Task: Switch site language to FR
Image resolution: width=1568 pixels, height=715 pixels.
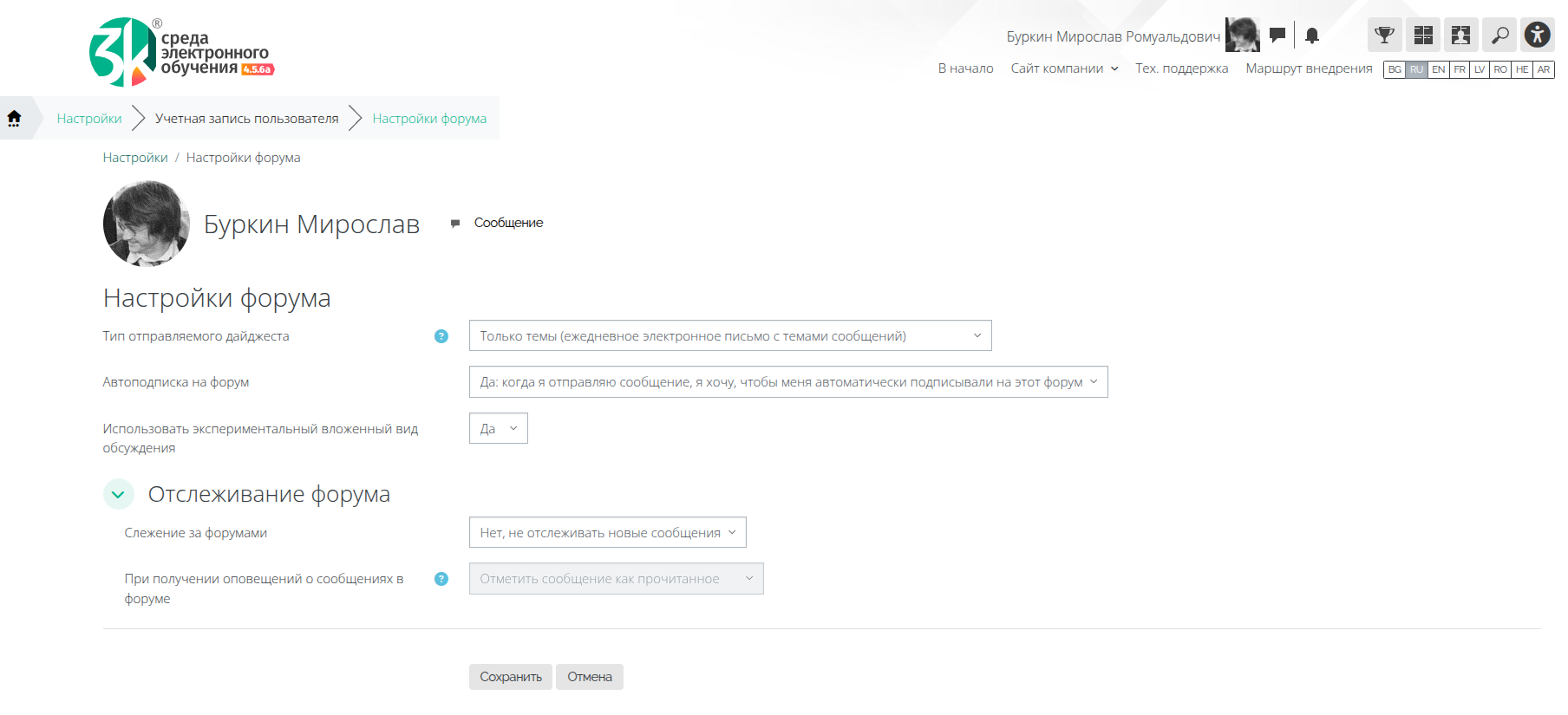Action: click(1460, 70)
